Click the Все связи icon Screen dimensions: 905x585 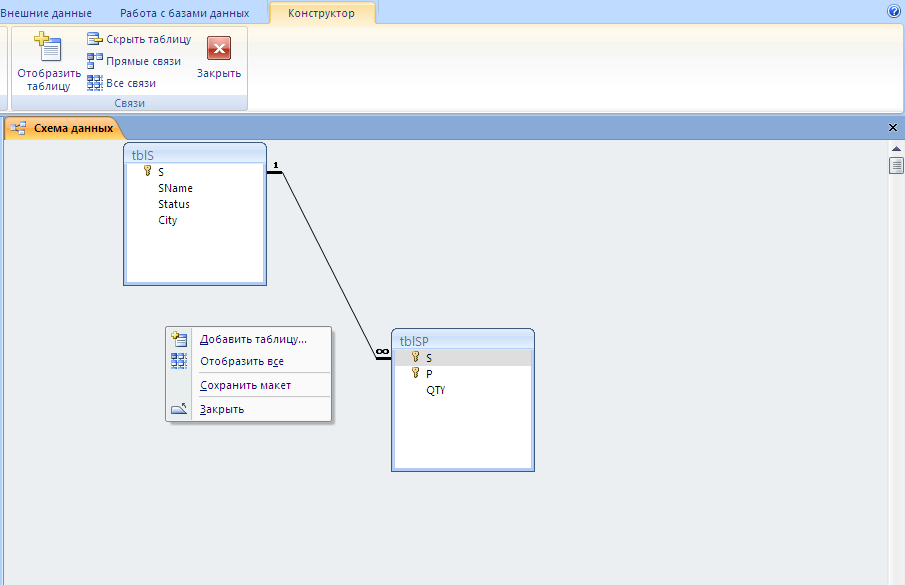(x=95, y=83)
